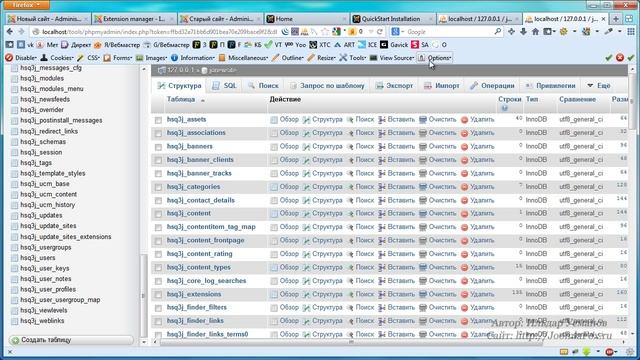Open the Экспорт tab
The image size is (640, 360).
(395, 86)
